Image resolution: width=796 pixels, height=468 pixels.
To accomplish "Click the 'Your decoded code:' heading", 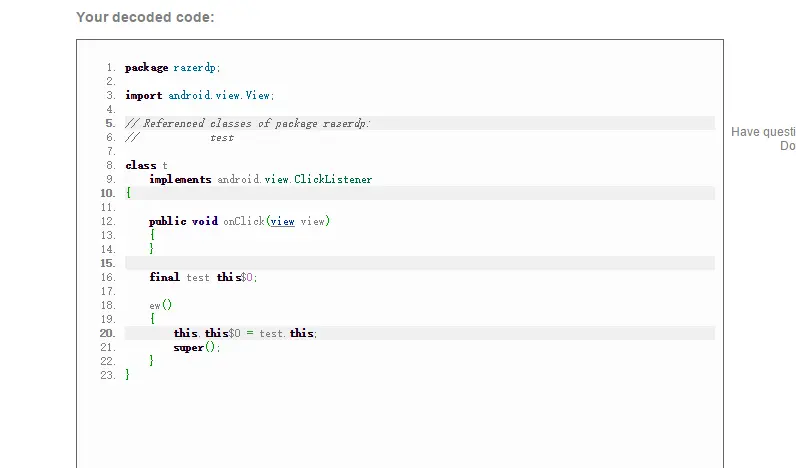I will 145,17.
